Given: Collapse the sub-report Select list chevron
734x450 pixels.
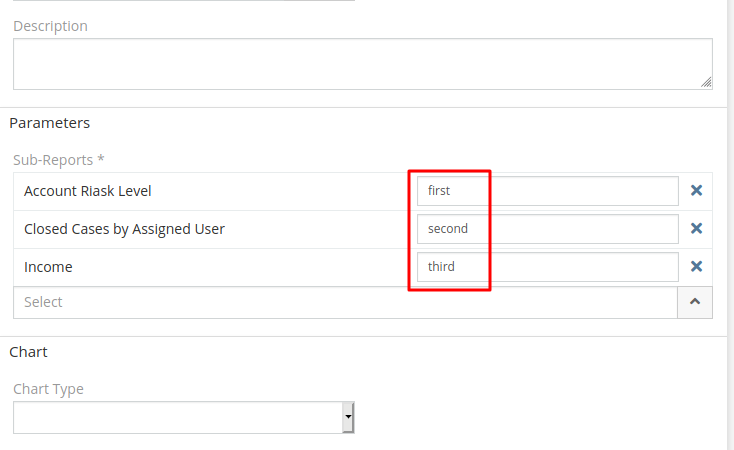Looking at the screenshot, I should pyautogui.click(x=695, y=302).
